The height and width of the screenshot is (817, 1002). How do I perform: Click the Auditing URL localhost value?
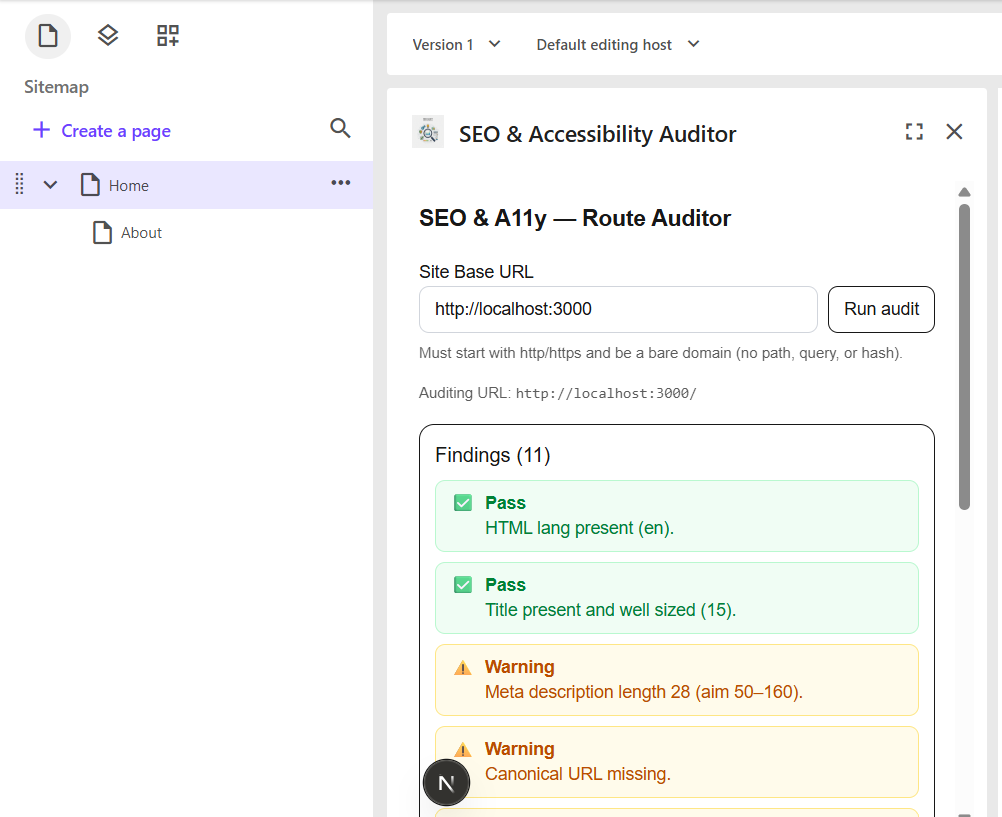[x=606, y=393]
